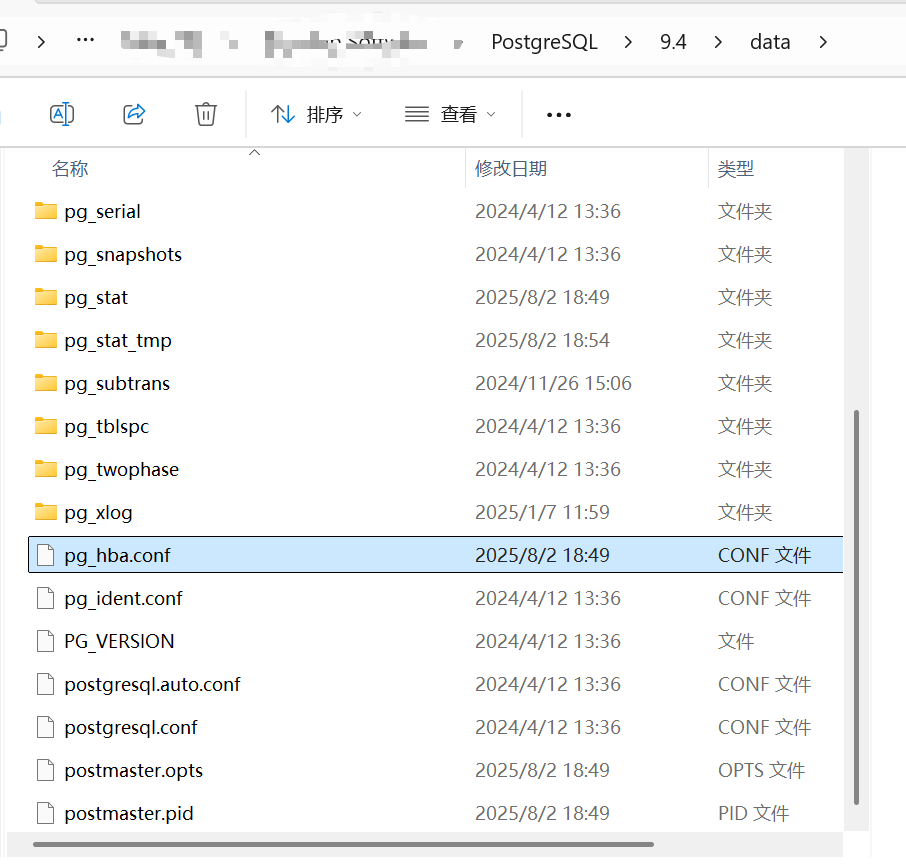The image size is (906, 865).
Task: Click the PID 文件 type cell
Action: click(x=753, y=813)
